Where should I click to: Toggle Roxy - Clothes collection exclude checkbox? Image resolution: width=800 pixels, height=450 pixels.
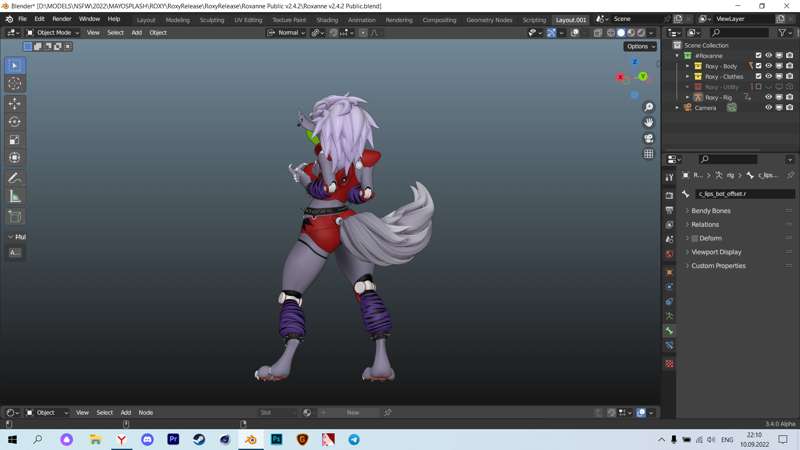[x=758, y=76]
